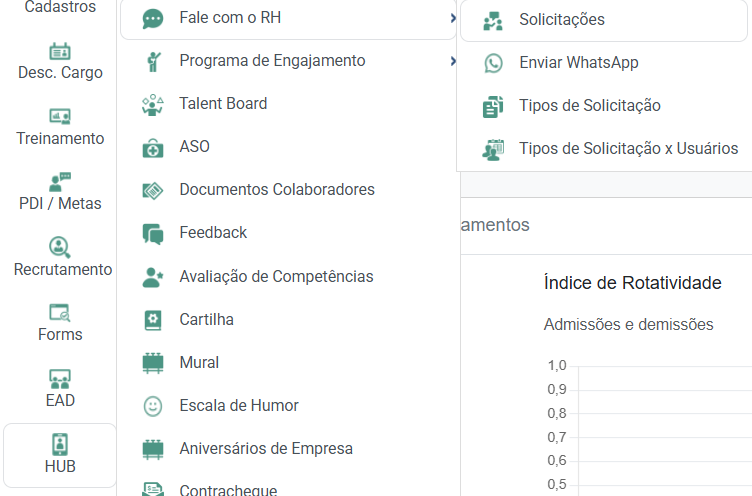This screenshot has height=496, width=752.
Task: Click the ASO medical kit icon
Action: [x=152, y=147]
